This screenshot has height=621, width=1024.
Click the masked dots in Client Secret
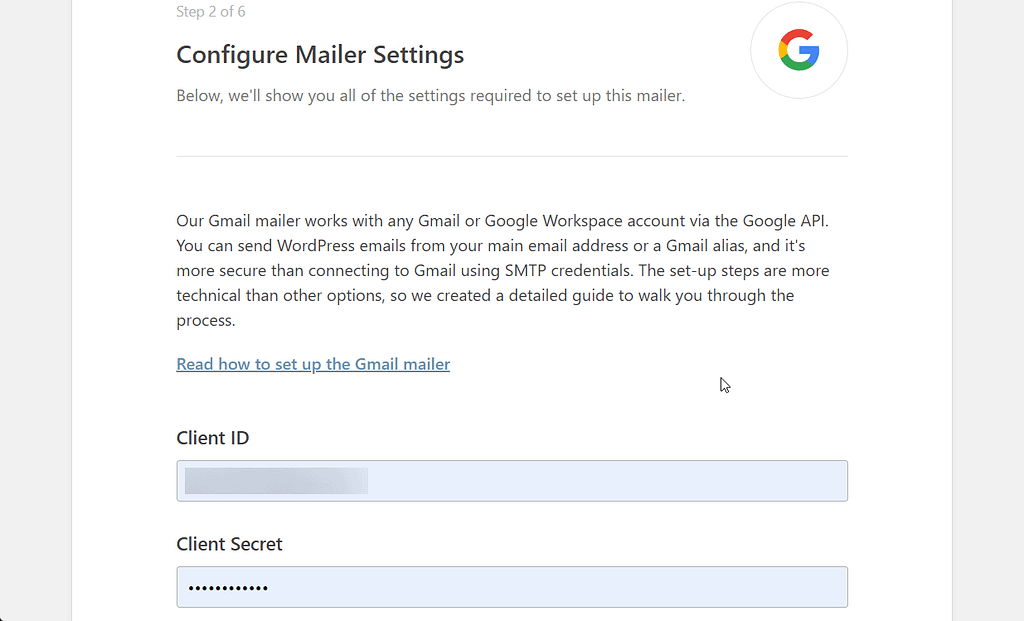pos(227,587)
